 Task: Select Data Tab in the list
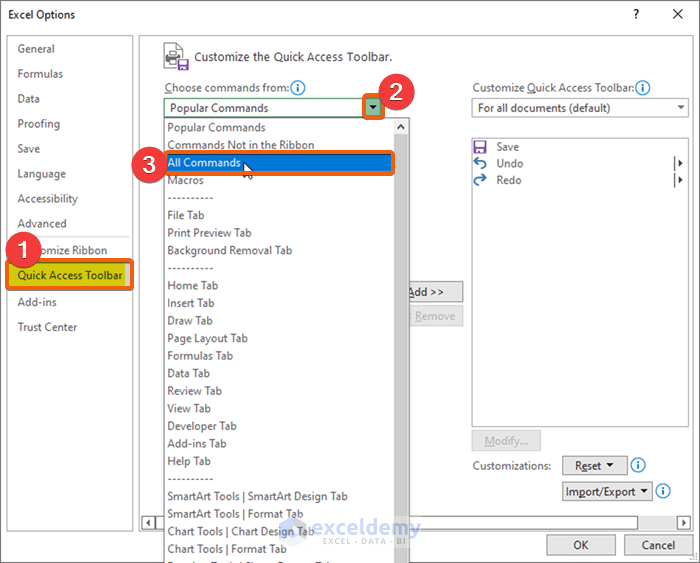click(x=279, y=373)
